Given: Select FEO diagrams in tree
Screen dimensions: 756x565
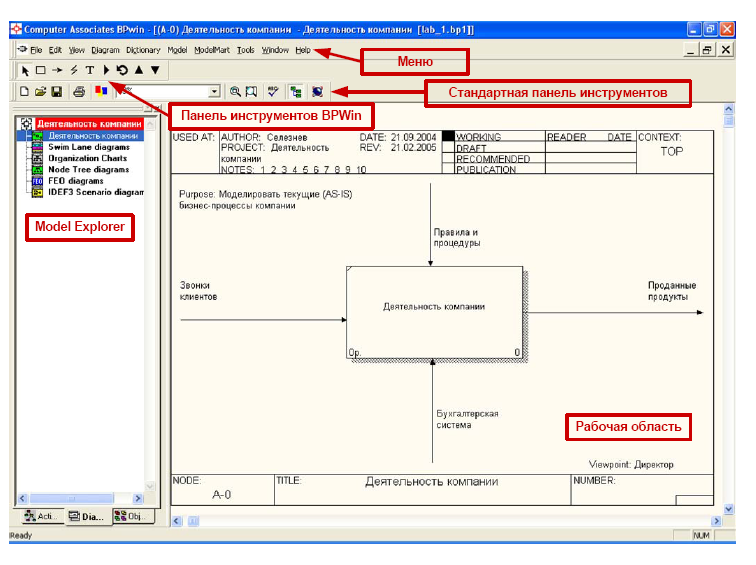Looking at the screenshot, I should tap(76, 181).
